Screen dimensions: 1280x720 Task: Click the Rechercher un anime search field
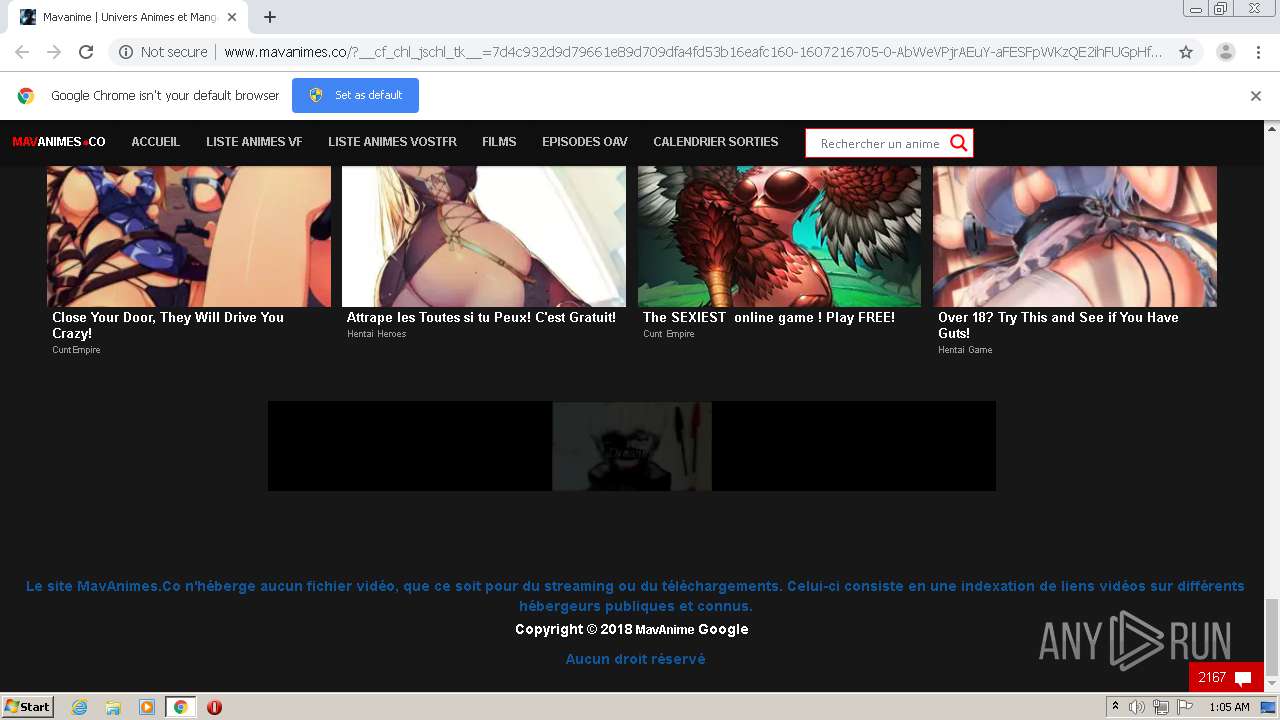point(879,143)
